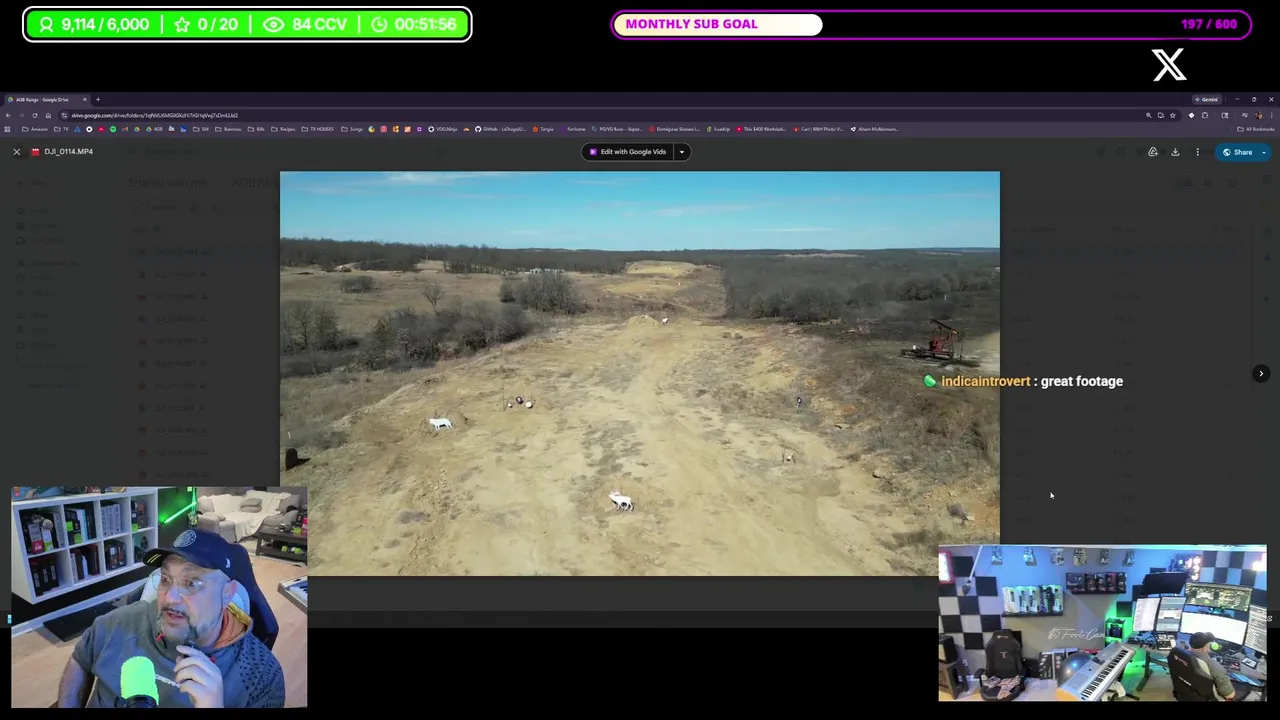1280x720 pixels.
Task: Open the Bills bookmarks folder
Action: point(256,129)
